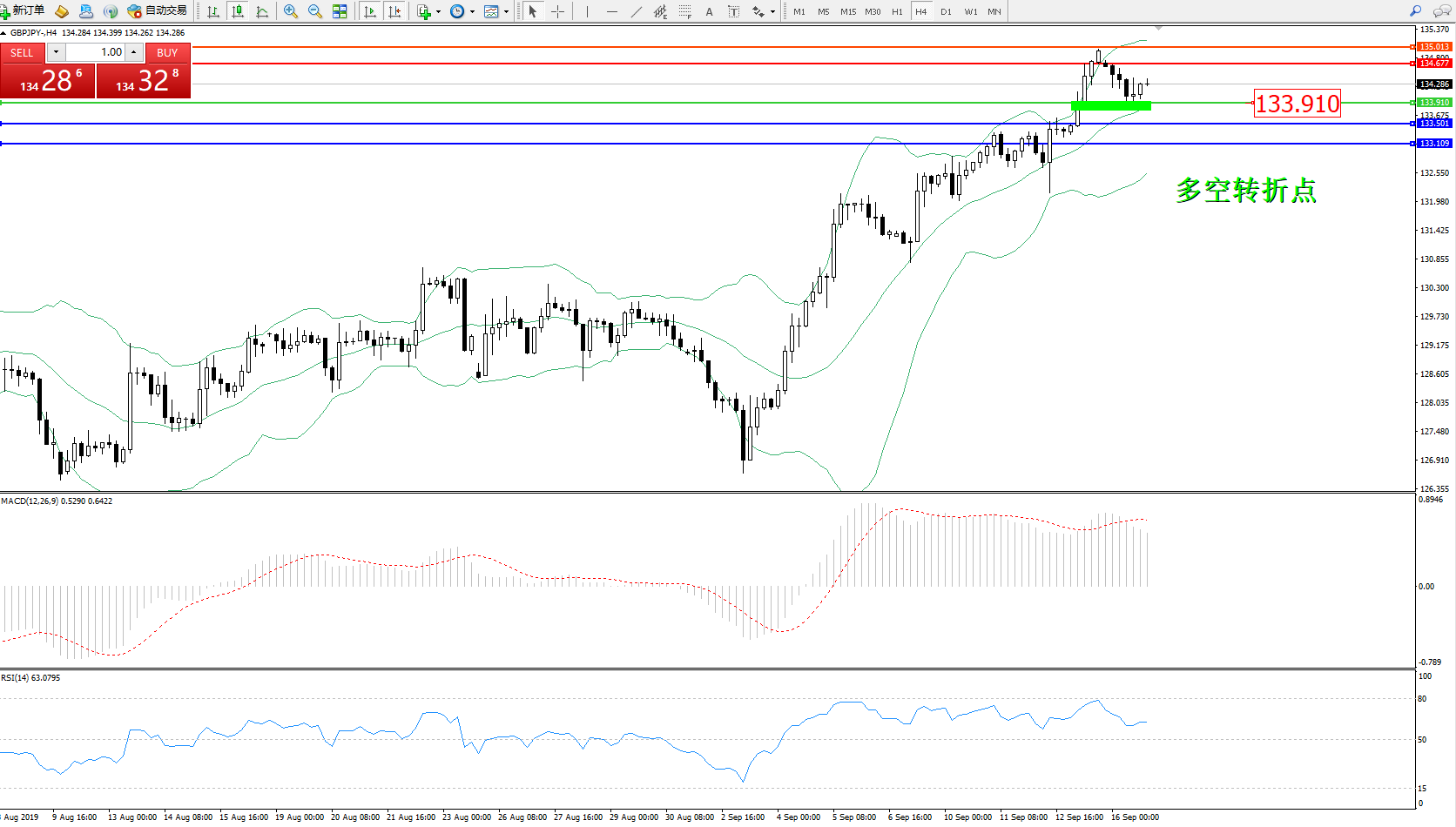Expand the indicators list dropdown arrow
This screenshot has height=827, width=1456.
point(438,11)
